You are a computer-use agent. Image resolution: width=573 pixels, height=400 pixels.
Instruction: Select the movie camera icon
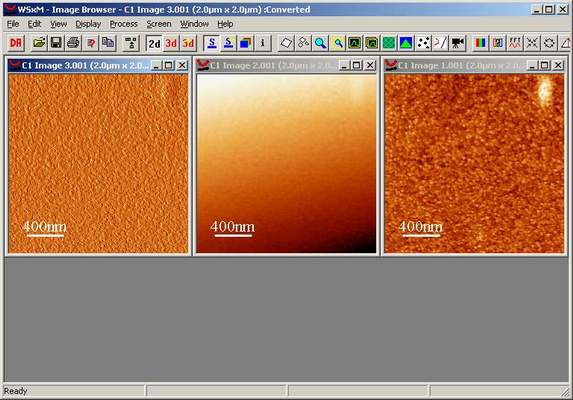coord(457,43)
